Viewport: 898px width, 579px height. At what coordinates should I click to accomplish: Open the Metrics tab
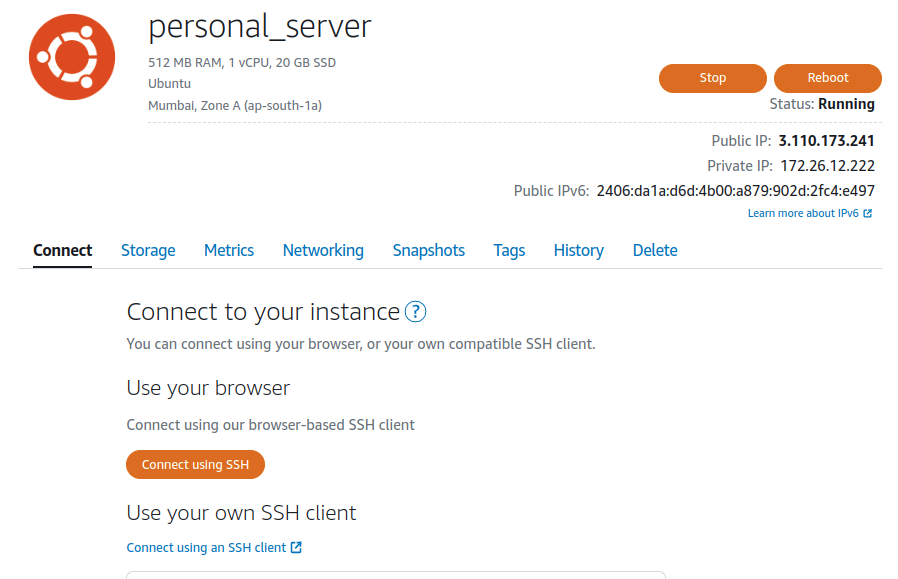[229, 250]
